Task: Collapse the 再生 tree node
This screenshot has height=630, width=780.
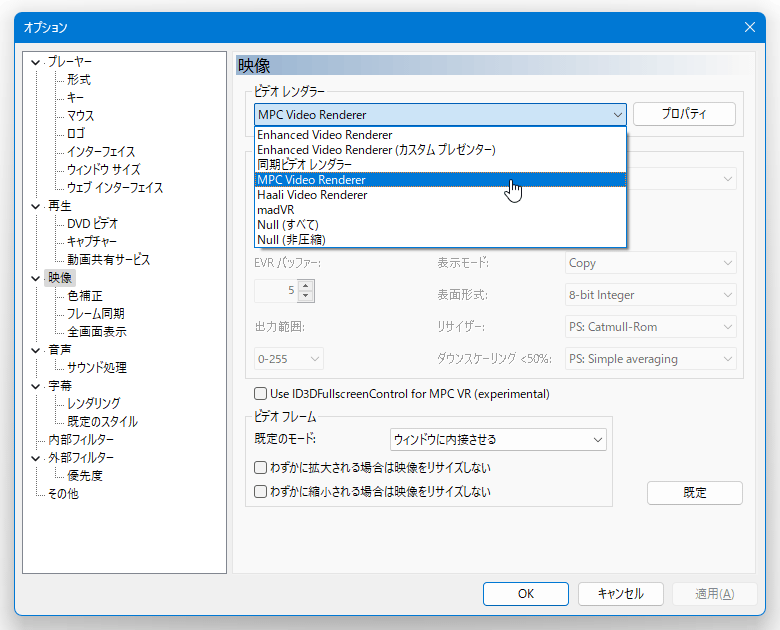Action: [35, 206]
